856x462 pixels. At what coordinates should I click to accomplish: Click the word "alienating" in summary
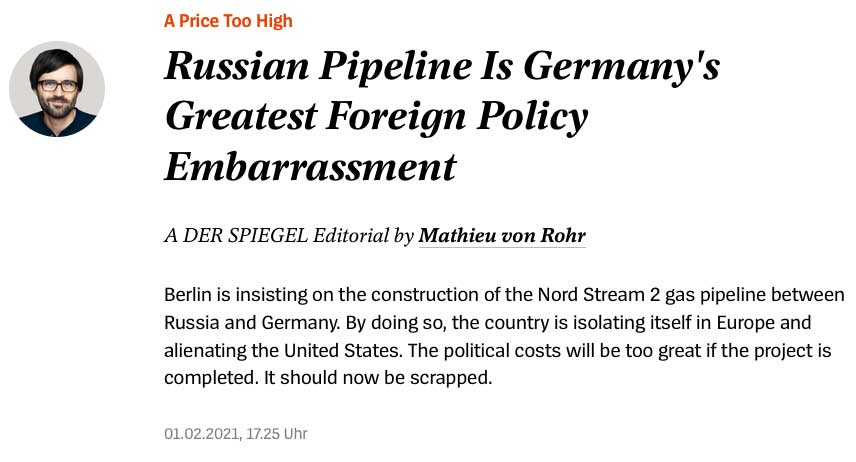203,352
